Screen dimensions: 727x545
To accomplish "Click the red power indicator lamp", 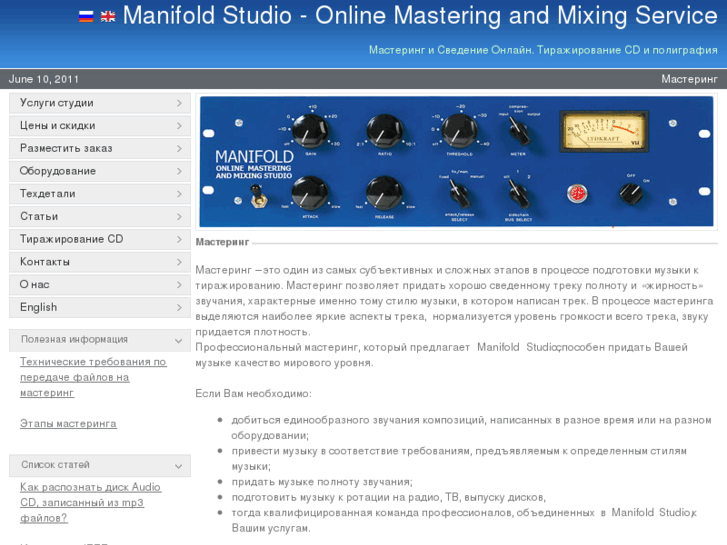I will [577, 193].
